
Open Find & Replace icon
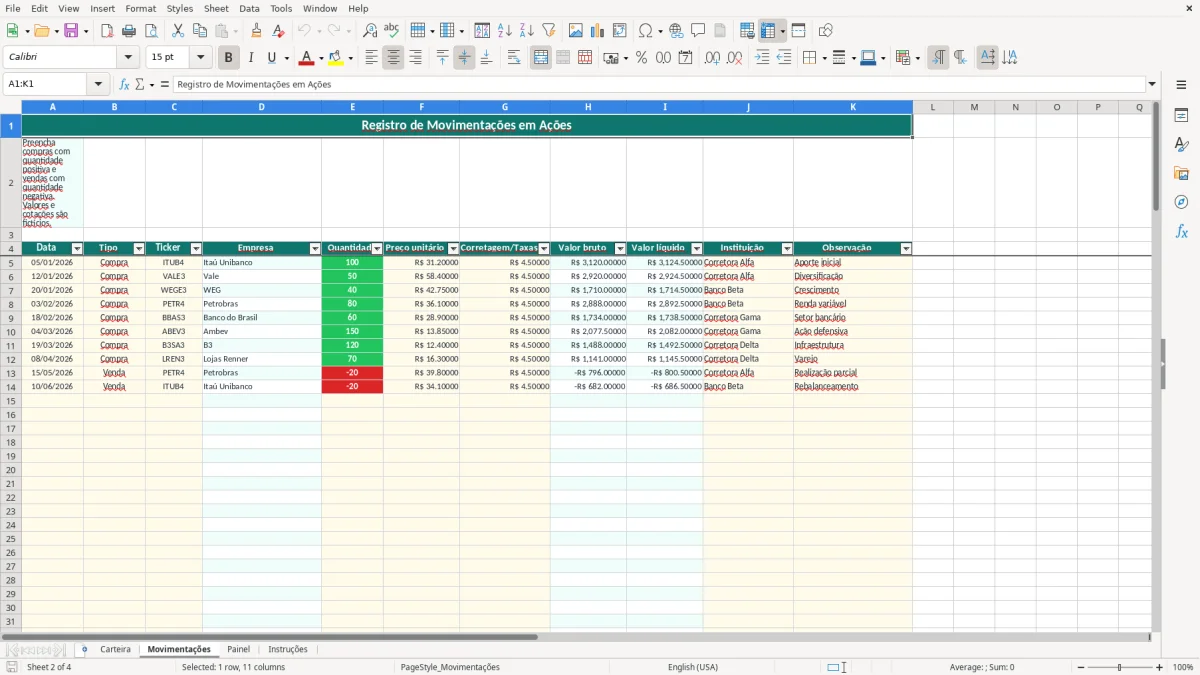pyautogui.click(x=370, y=31)
